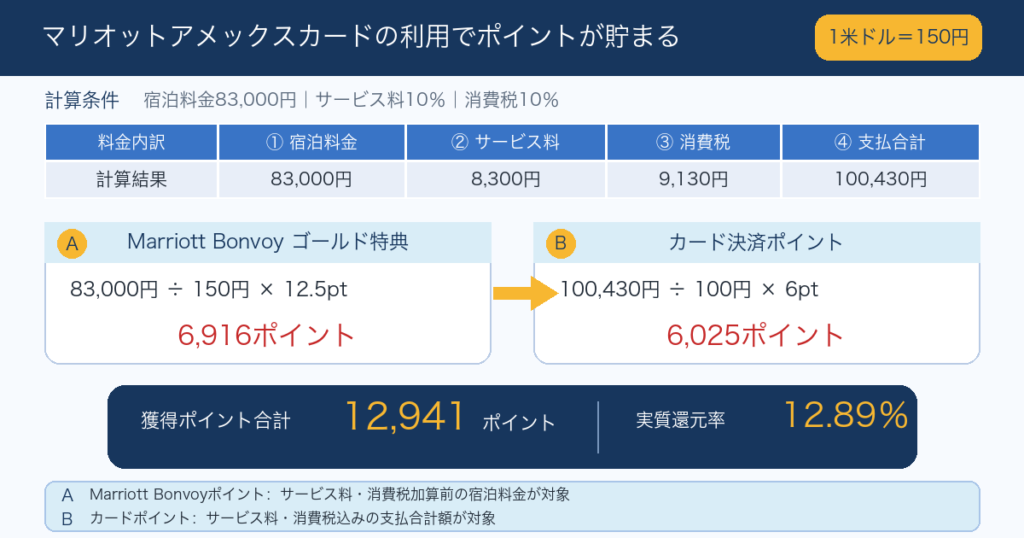Click the "カード決済ポイント" heading
1024x538 pixels.
(x=756, y=242)
